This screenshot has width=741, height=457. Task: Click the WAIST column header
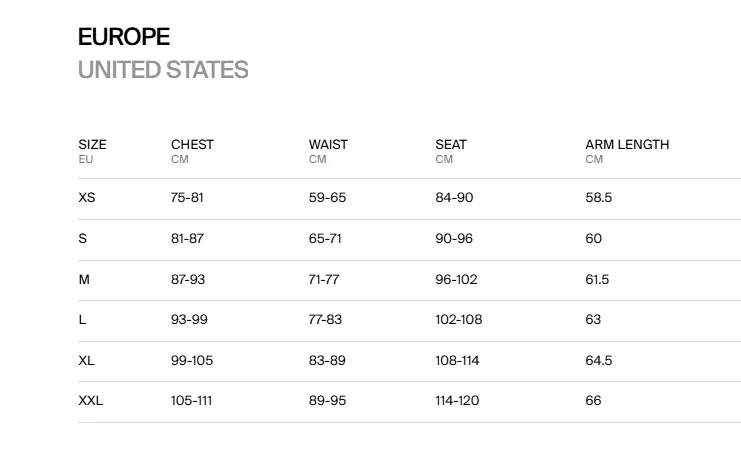[x=328, y=144]
